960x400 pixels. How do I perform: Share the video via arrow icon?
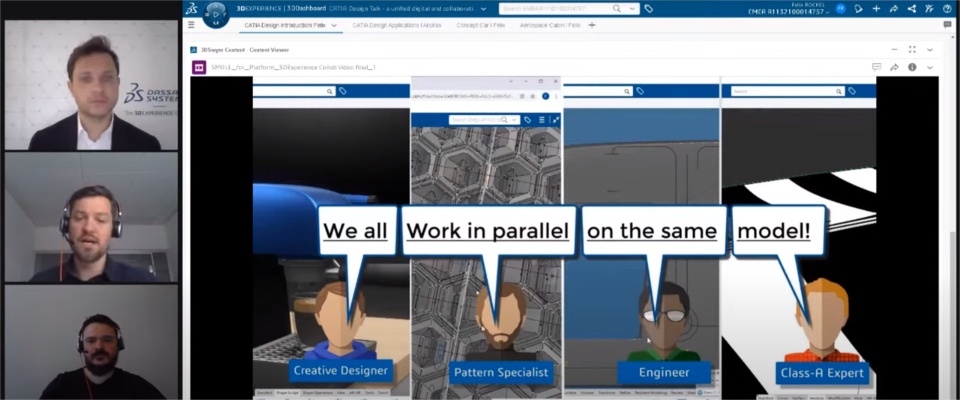pyautogui.click(x=894, y=67)
